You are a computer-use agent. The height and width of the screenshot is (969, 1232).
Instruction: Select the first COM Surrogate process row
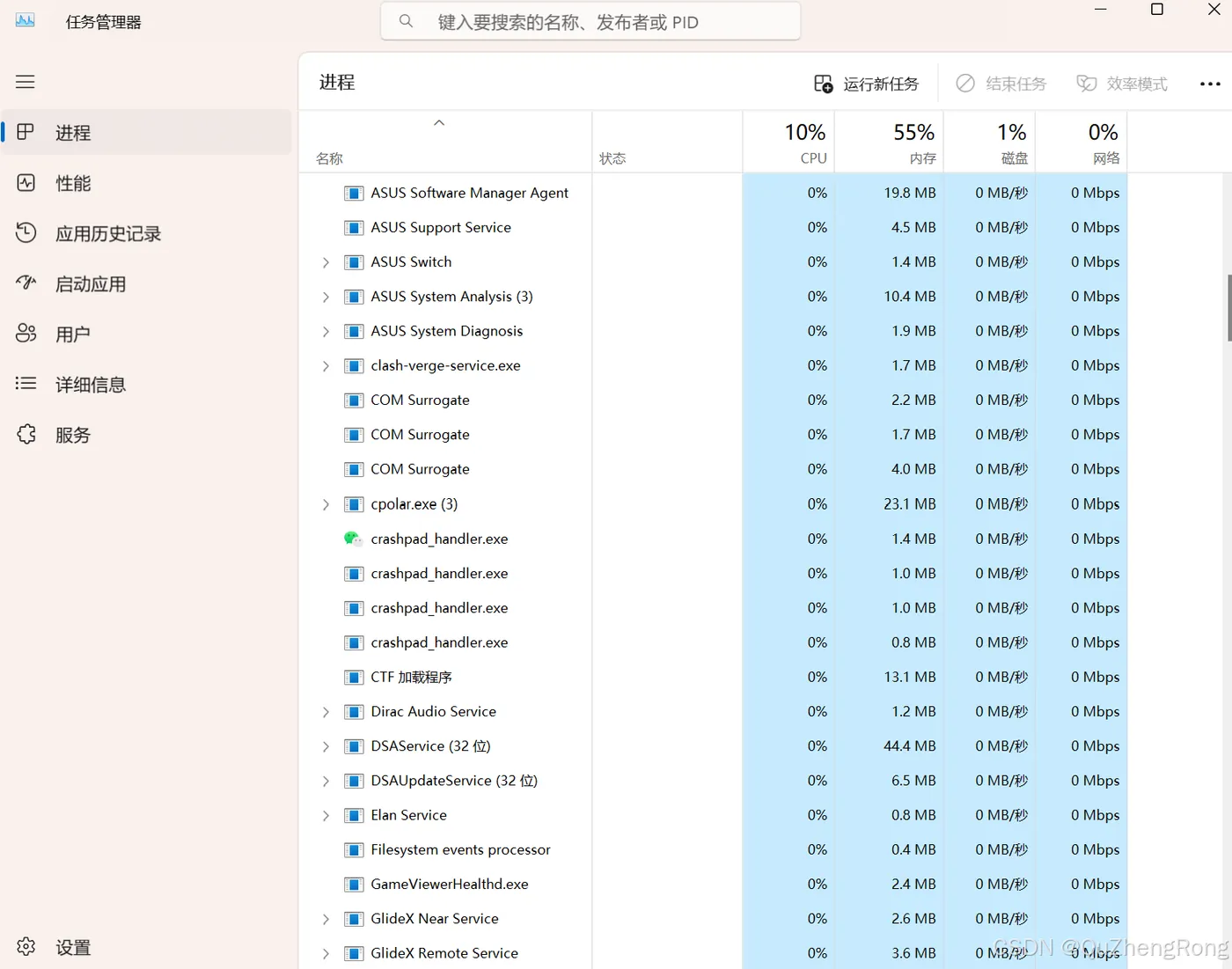(x=713, y=400)
